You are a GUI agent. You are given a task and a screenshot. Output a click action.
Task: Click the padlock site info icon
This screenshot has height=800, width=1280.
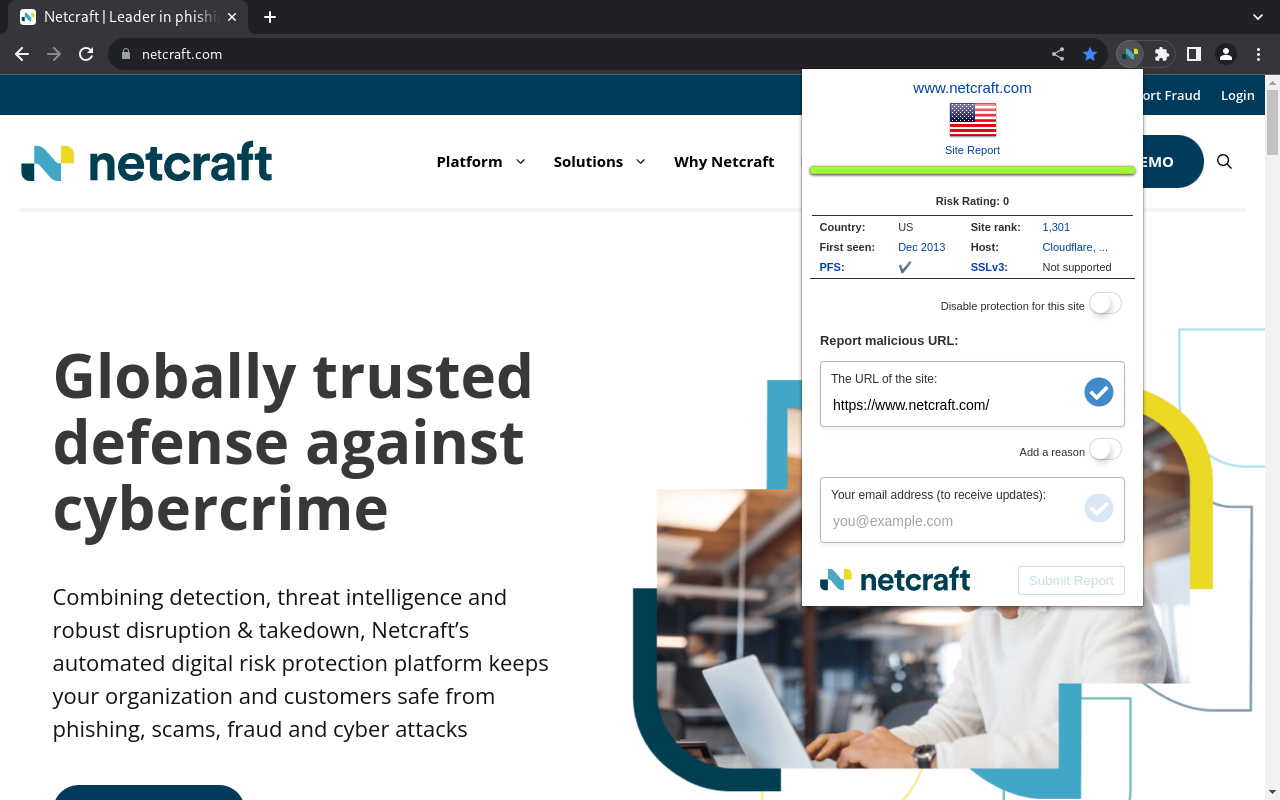[x=126, y=54]
